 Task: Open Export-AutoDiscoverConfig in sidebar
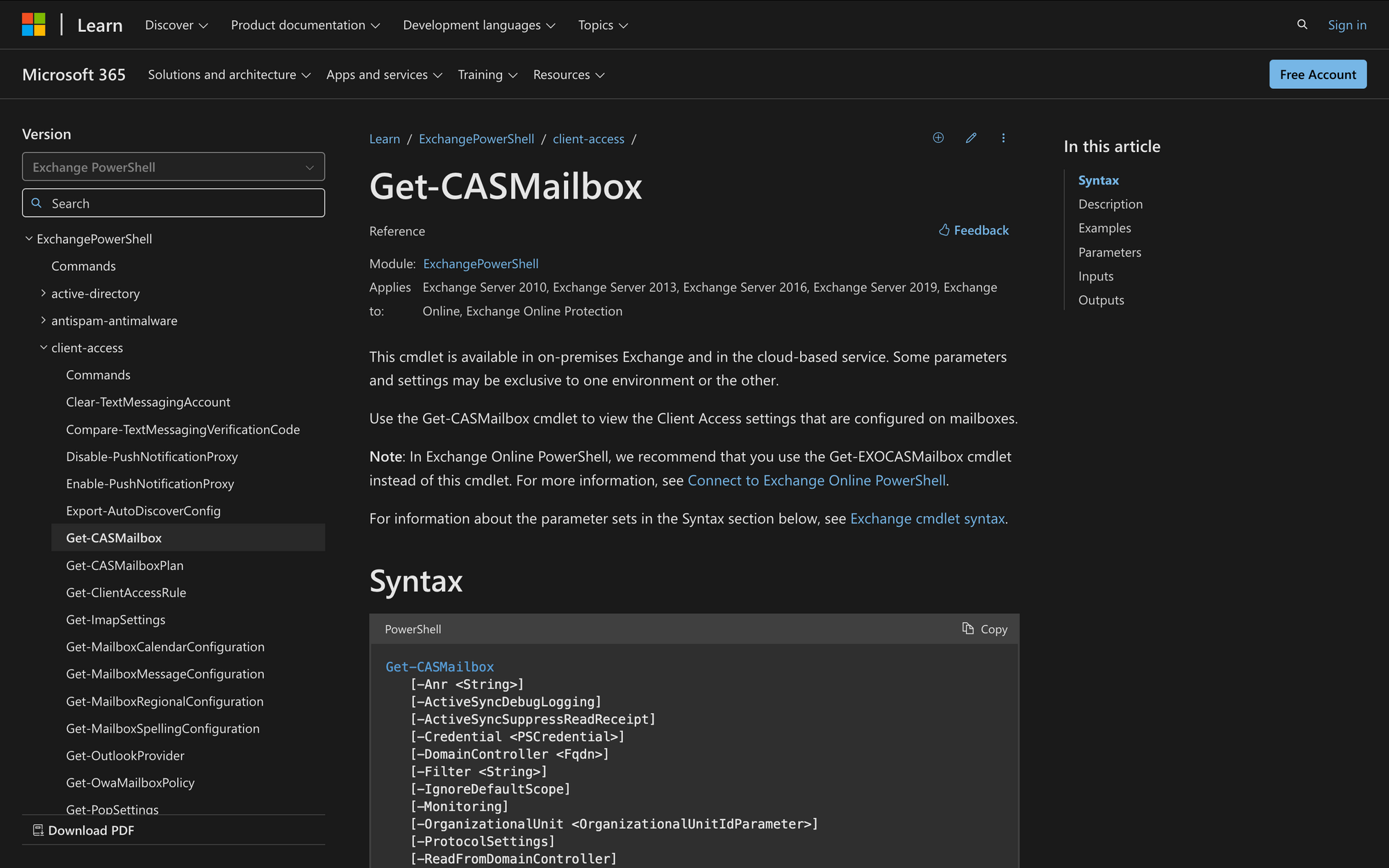pyautogui.click(x=143, y=510)
